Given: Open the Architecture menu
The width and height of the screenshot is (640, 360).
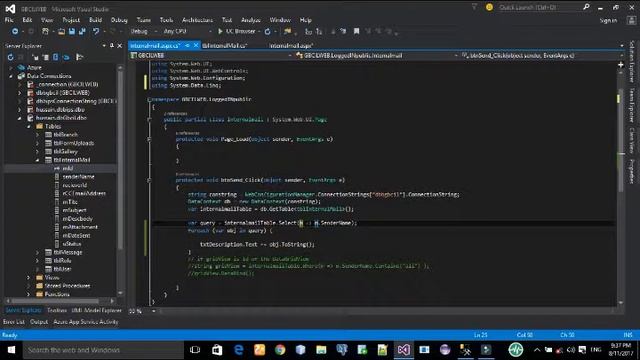Looking at the screenshot, I should point(198,20).
